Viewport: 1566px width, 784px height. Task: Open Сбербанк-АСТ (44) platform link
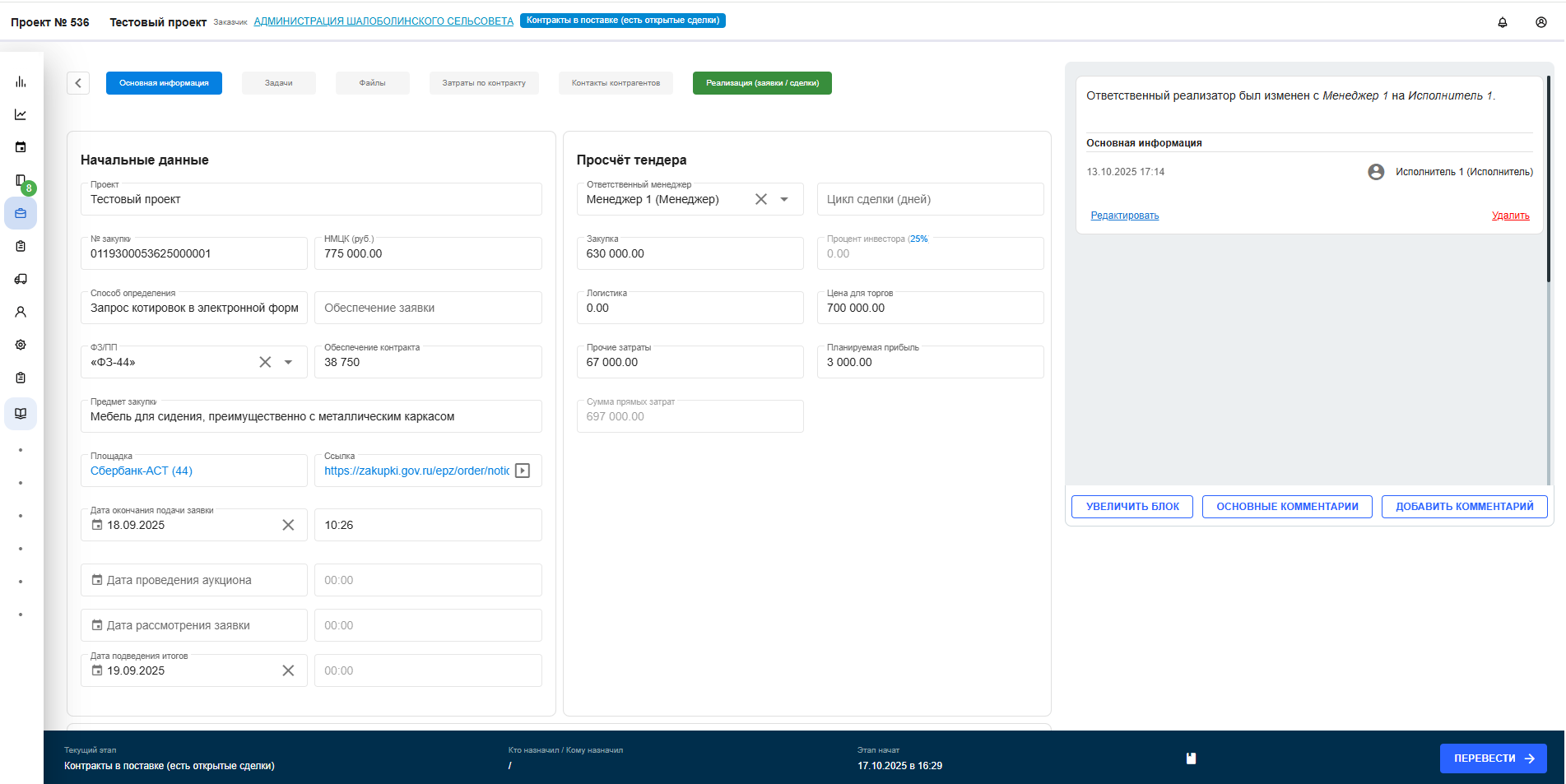(x=142, y=471)
